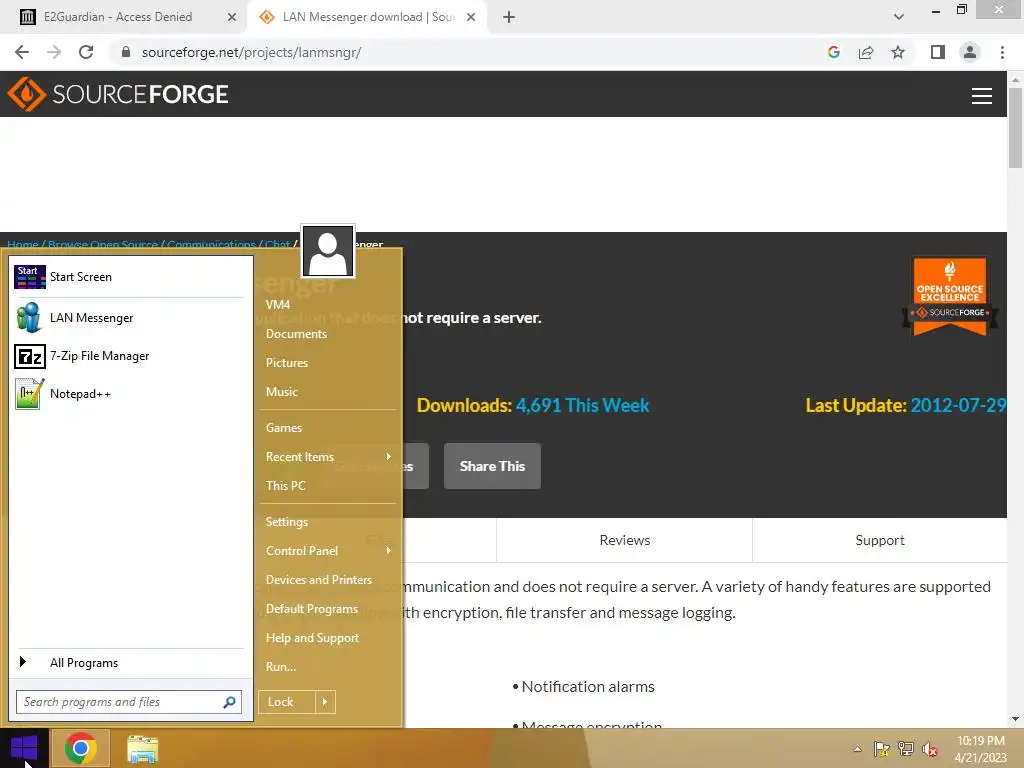Open Default Programs

tap(312, 609)
